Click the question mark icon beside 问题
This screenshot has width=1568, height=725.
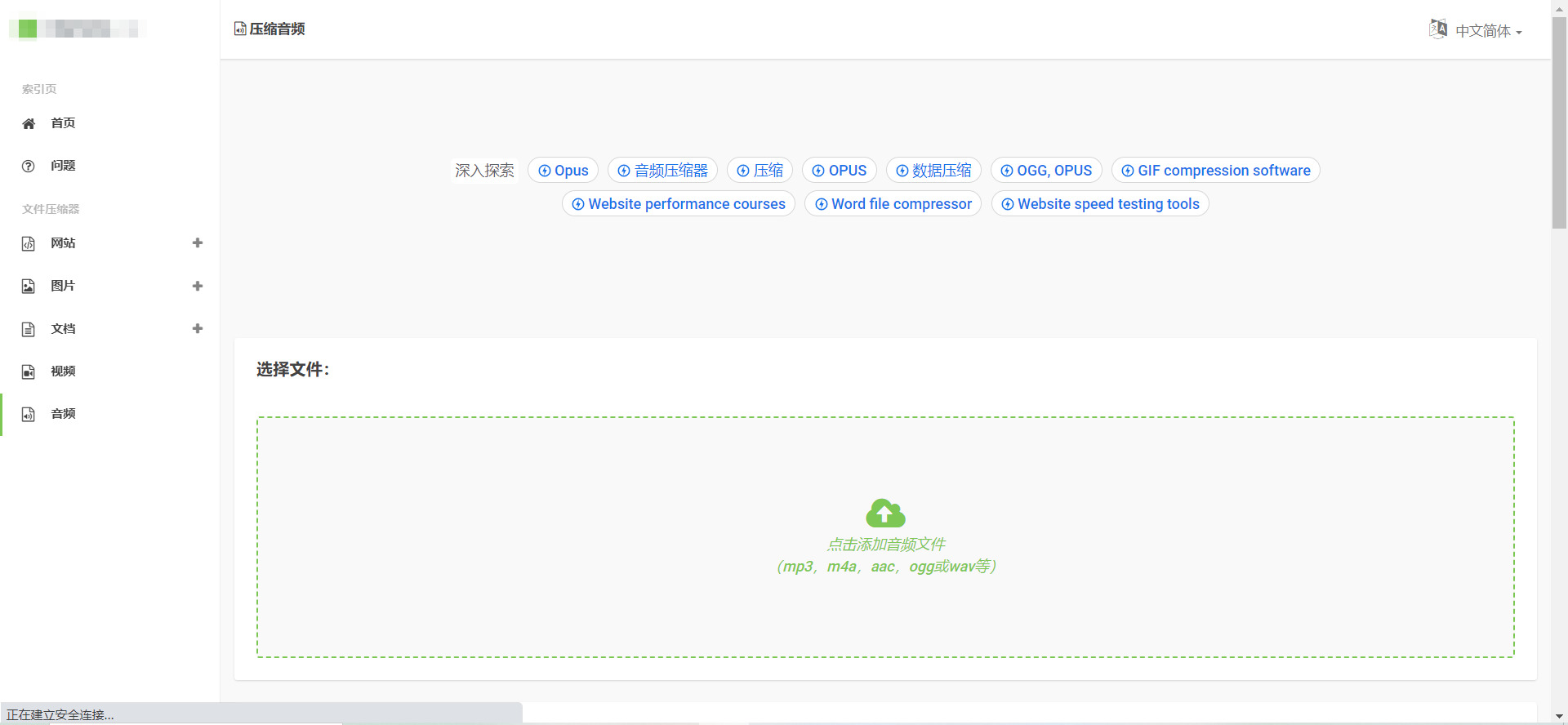(29, 166)
